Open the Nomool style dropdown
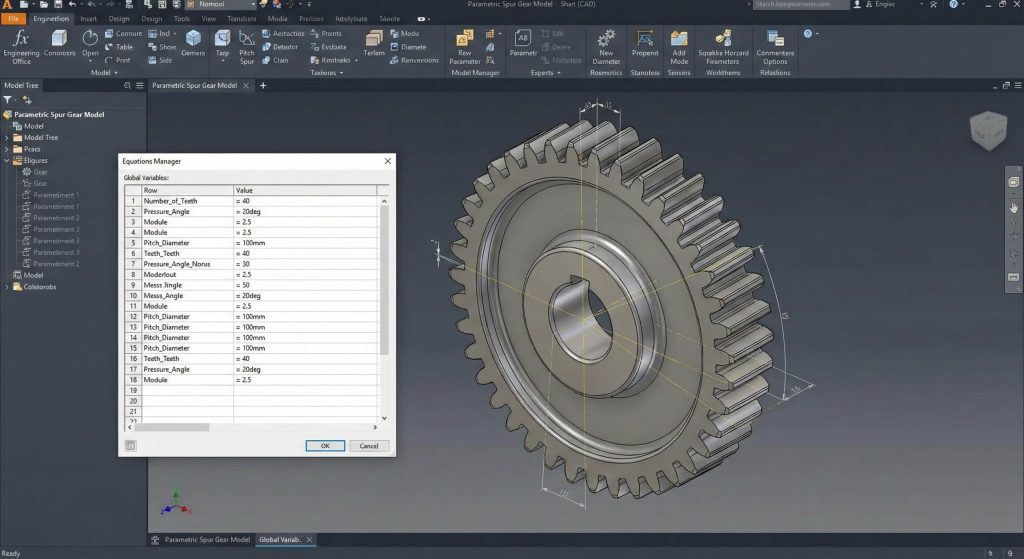 click(222, 5)
